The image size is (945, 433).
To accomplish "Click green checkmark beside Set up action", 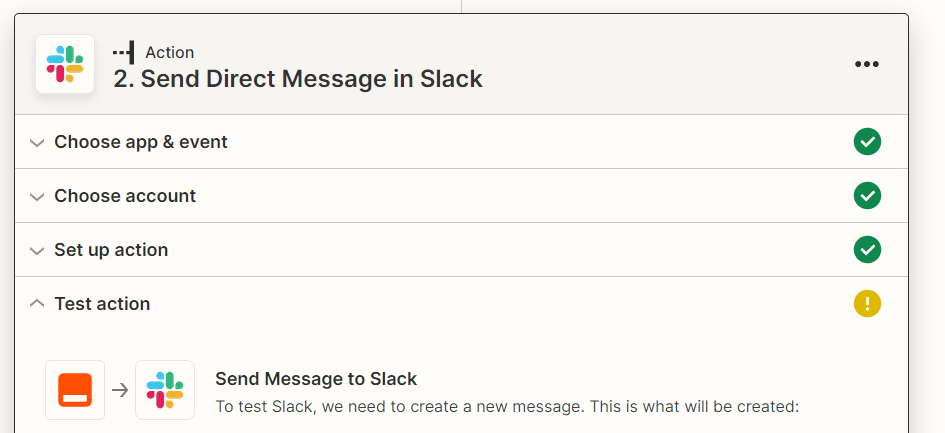I will click(x=867, y=250).
